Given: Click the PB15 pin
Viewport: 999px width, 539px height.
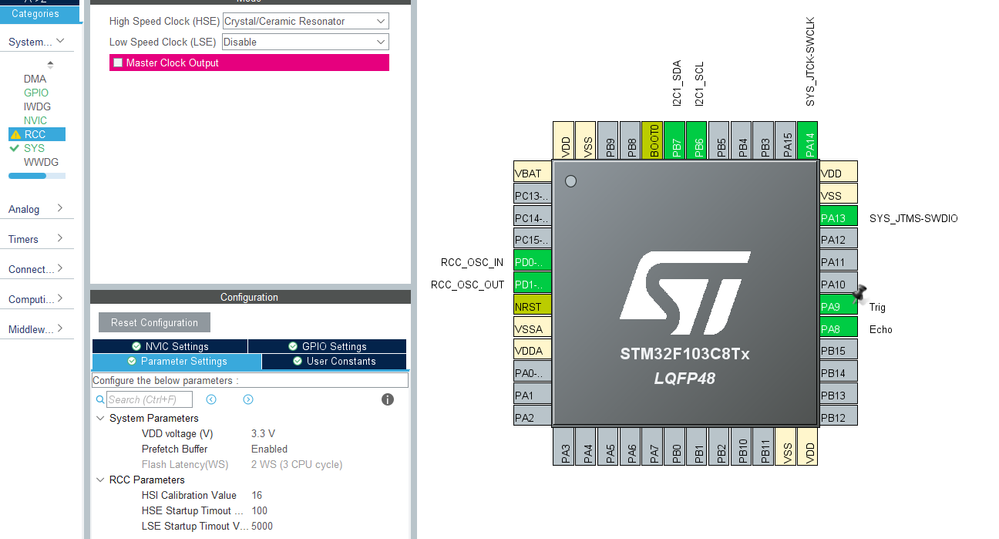Looking at the screenshot, I should click(838, 350).
